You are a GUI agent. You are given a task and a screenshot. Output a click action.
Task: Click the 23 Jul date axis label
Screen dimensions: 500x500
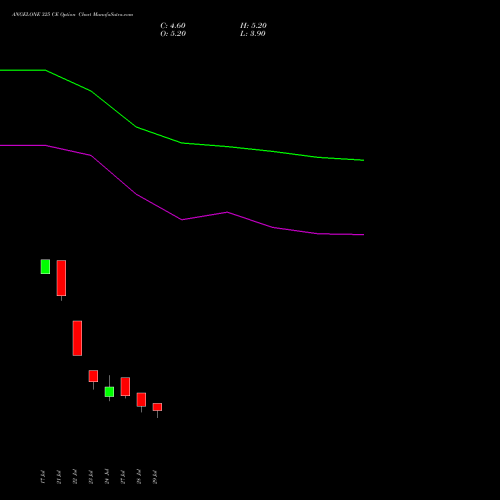coord(91,477)
